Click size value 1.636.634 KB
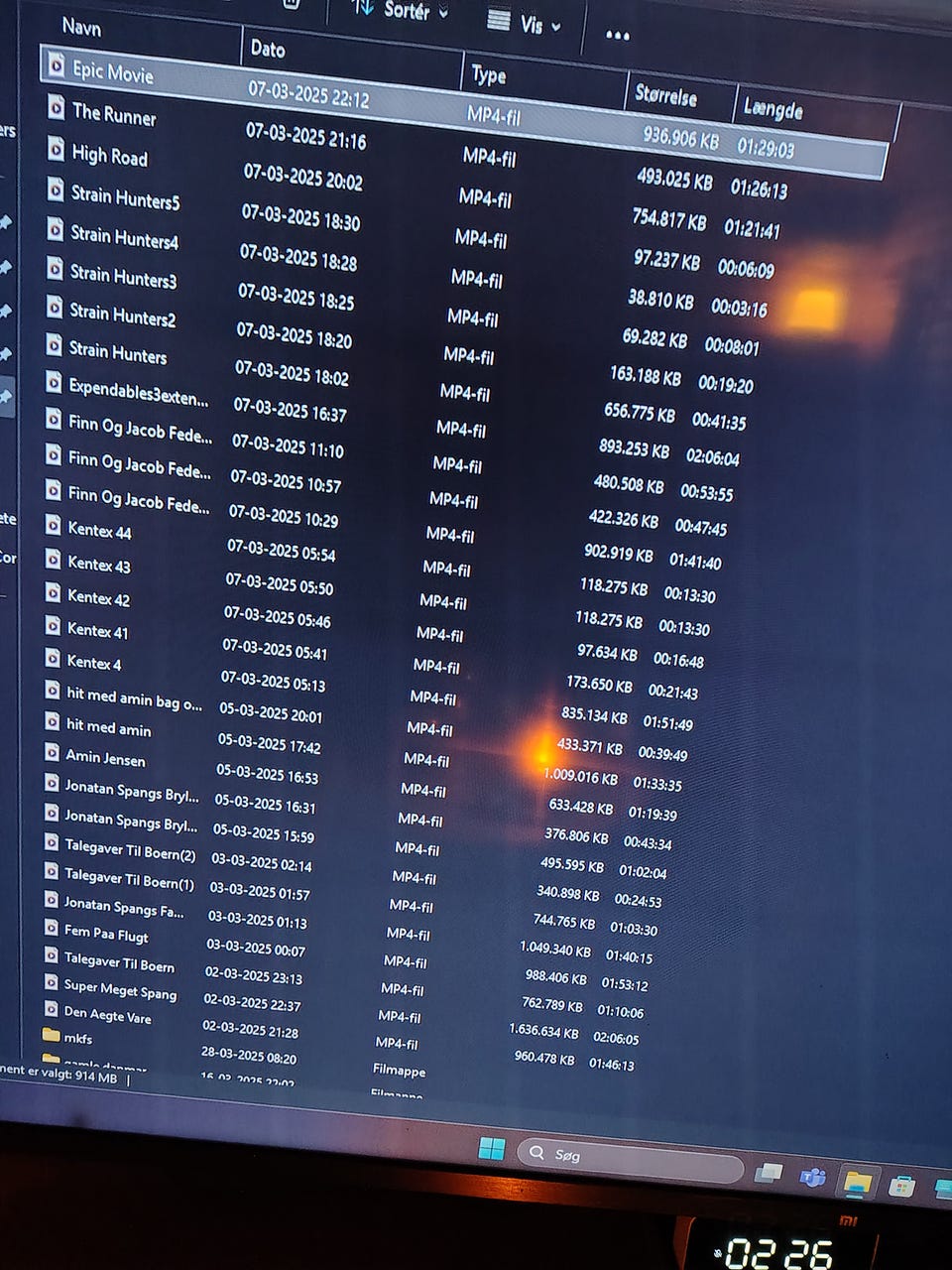 coord(543,1031)
